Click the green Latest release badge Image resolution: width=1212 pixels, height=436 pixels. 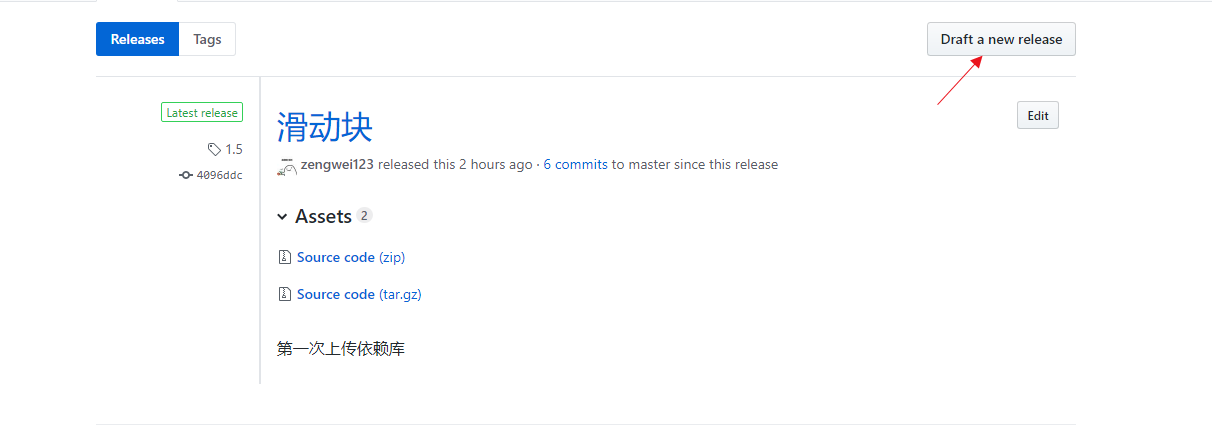click(x=201, y=113)
